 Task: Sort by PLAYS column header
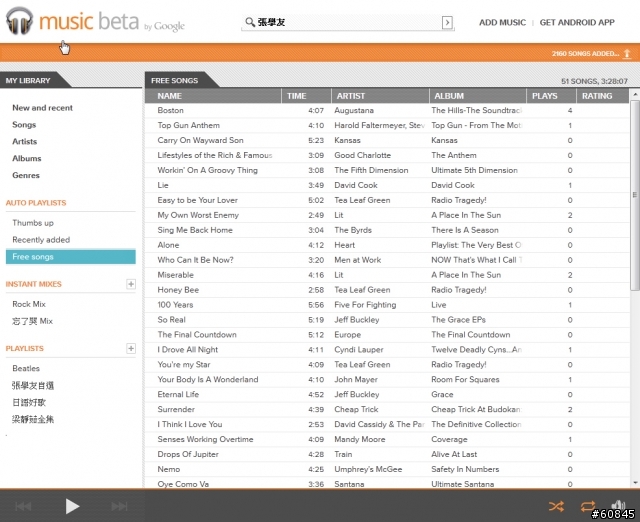(551, 96)
